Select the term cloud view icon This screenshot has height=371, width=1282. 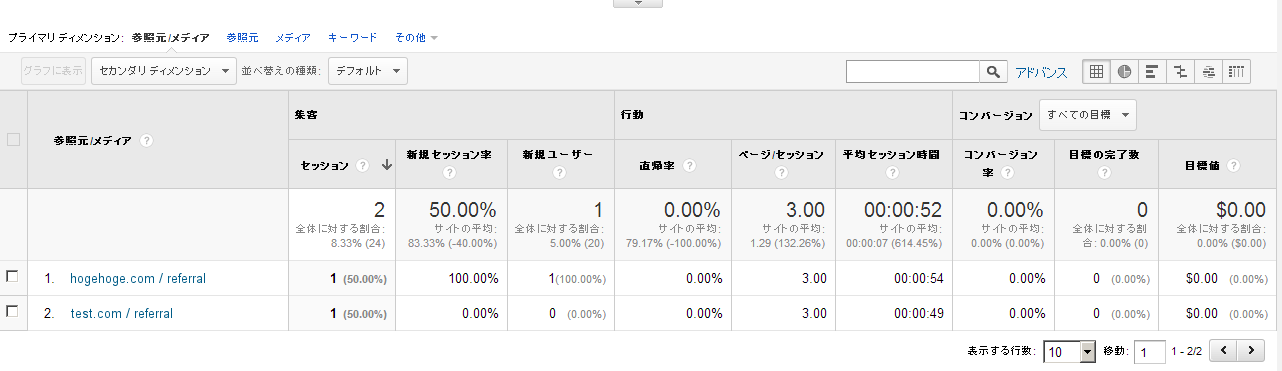point(1209,71)
